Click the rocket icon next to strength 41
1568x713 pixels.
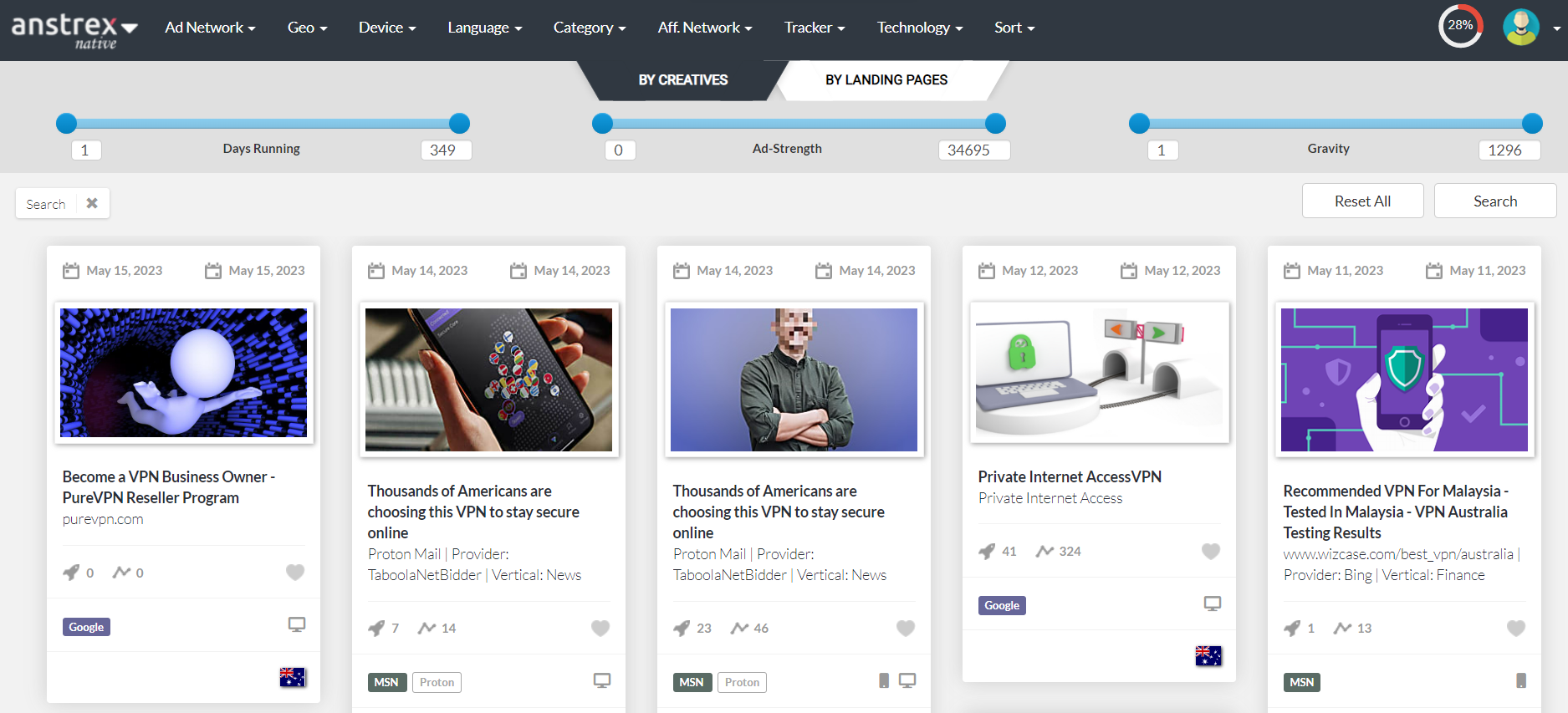point(988,551)
